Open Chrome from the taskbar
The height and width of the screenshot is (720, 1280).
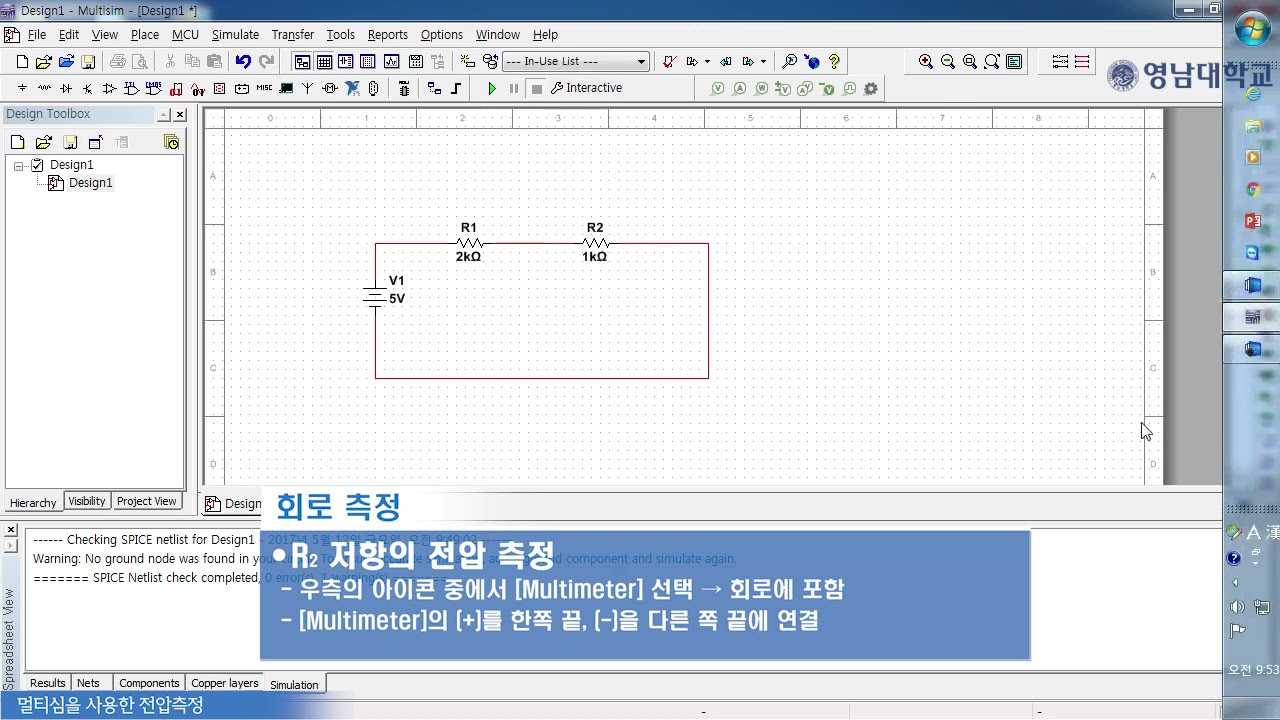click(1252, 189)
